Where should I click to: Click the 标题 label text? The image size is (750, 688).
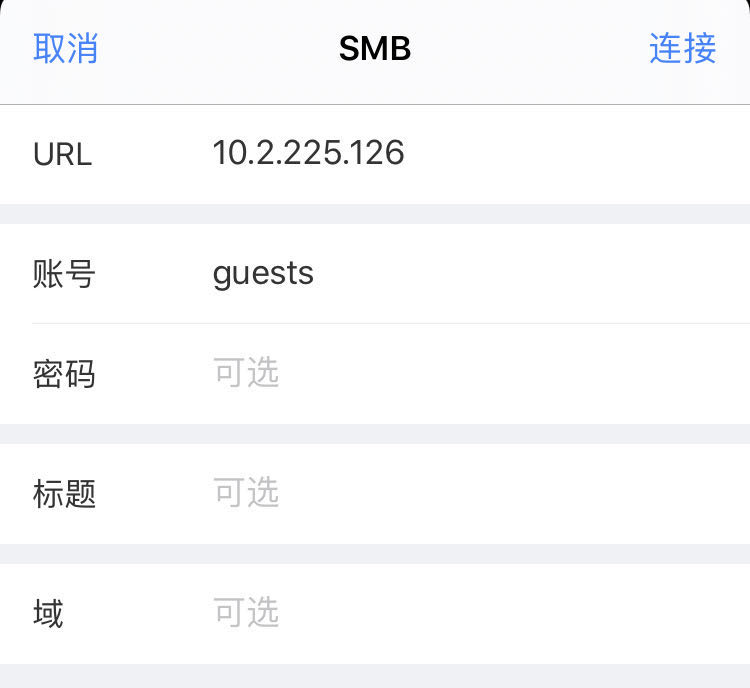click(x=64, y=494)
